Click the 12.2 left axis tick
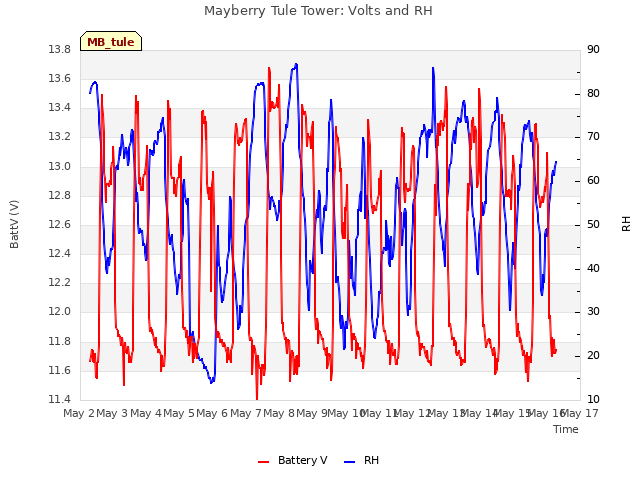Viewport: 640px width, 480px height. [x=59, y=282]
